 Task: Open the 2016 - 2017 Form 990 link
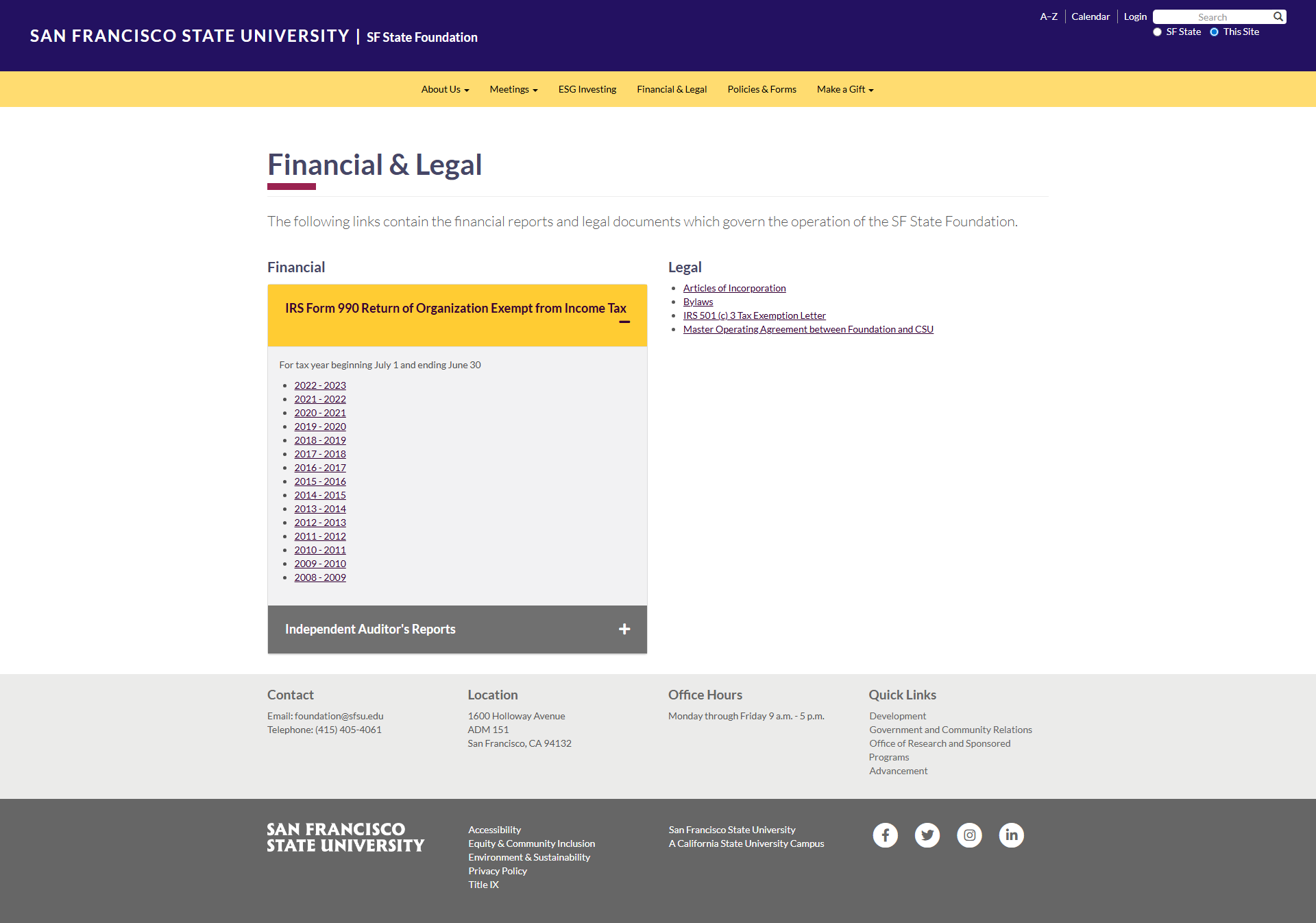[320, 468]
